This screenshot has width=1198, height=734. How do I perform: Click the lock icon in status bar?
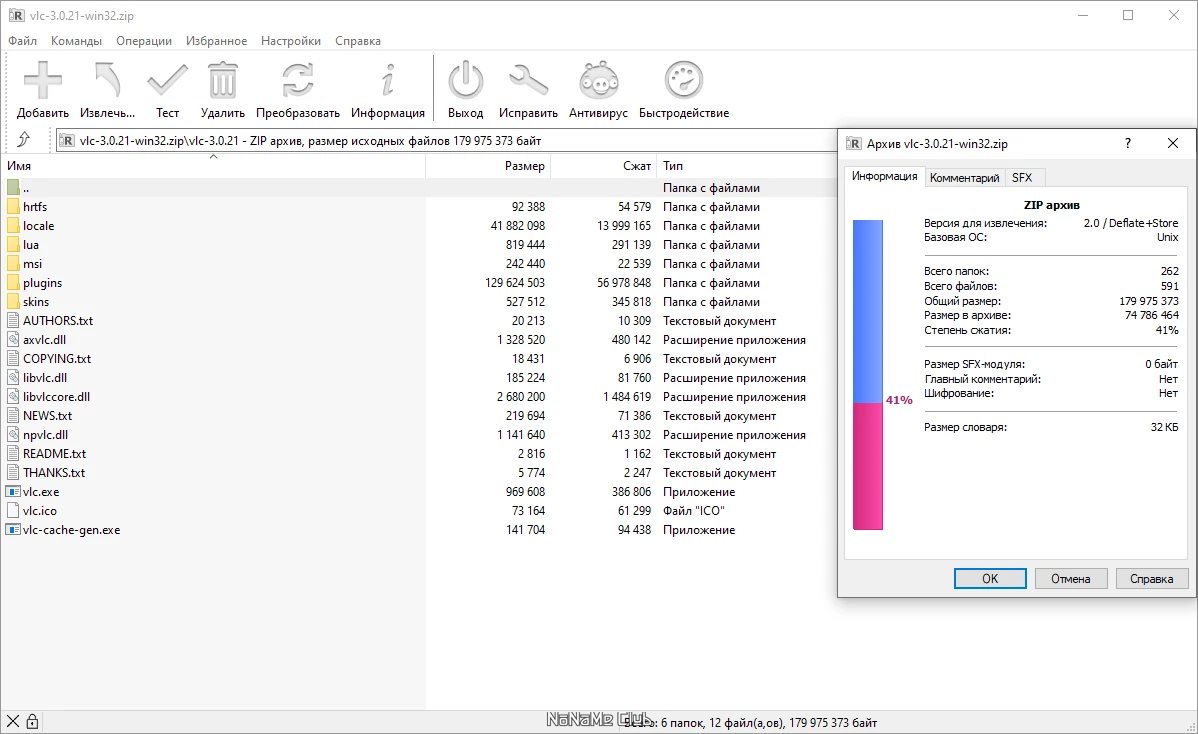pyautogui.click(x=32, y=721)
